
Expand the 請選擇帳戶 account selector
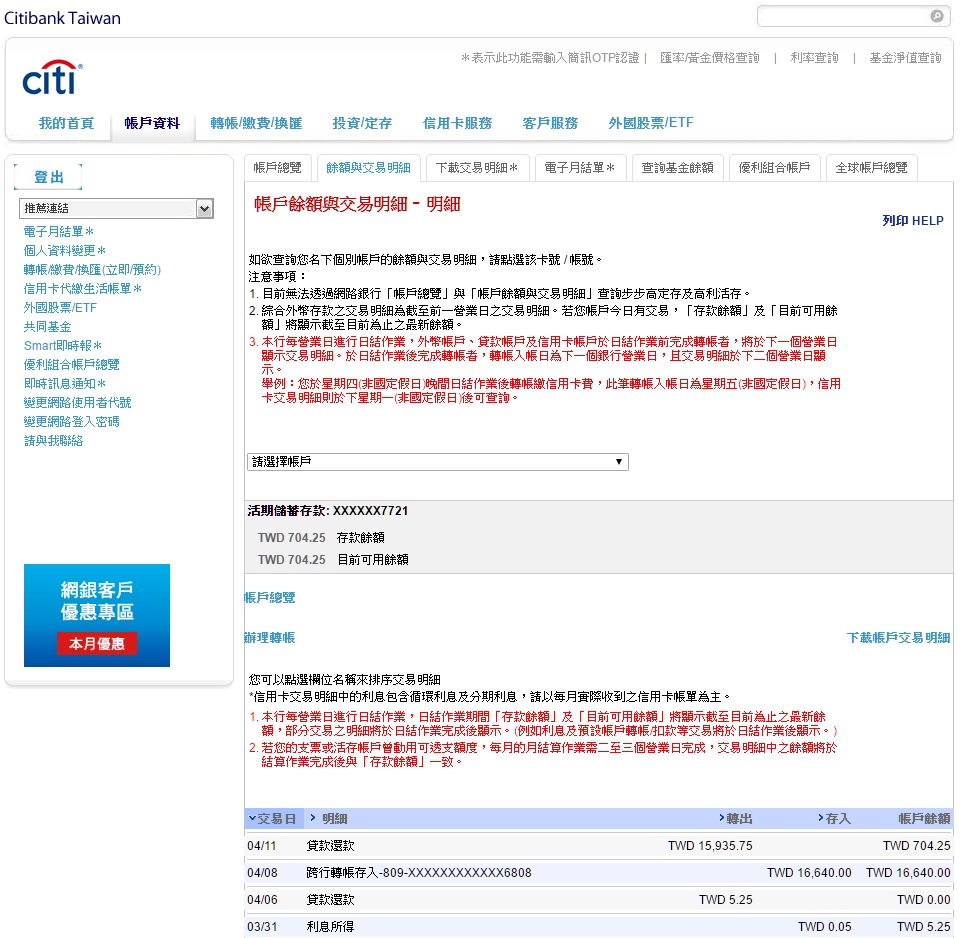pos(438,462)
